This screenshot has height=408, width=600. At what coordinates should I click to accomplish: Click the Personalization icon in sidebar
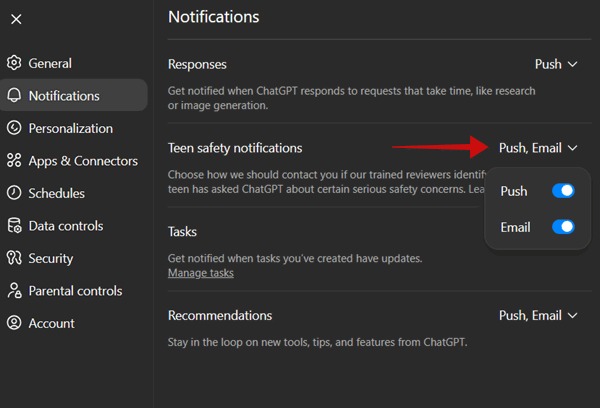pos(14,128)
